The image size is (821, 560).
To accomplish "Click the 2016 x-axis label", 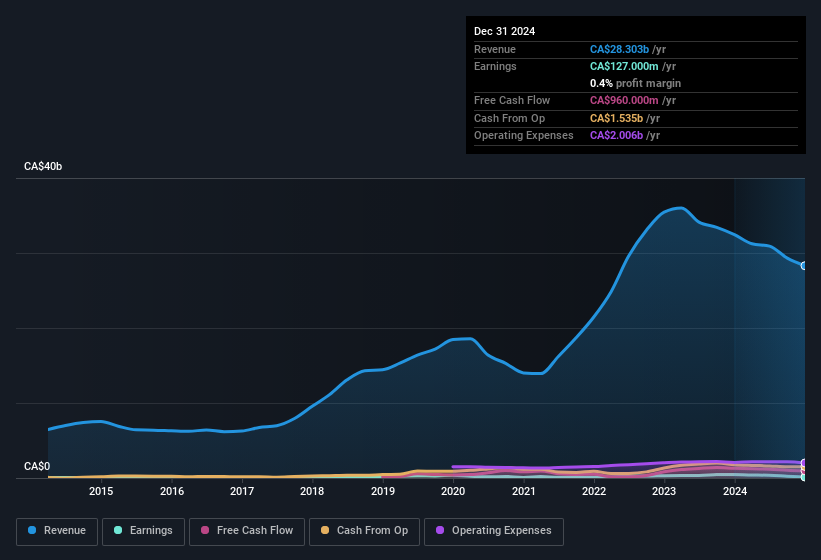I will click(172, 491).
